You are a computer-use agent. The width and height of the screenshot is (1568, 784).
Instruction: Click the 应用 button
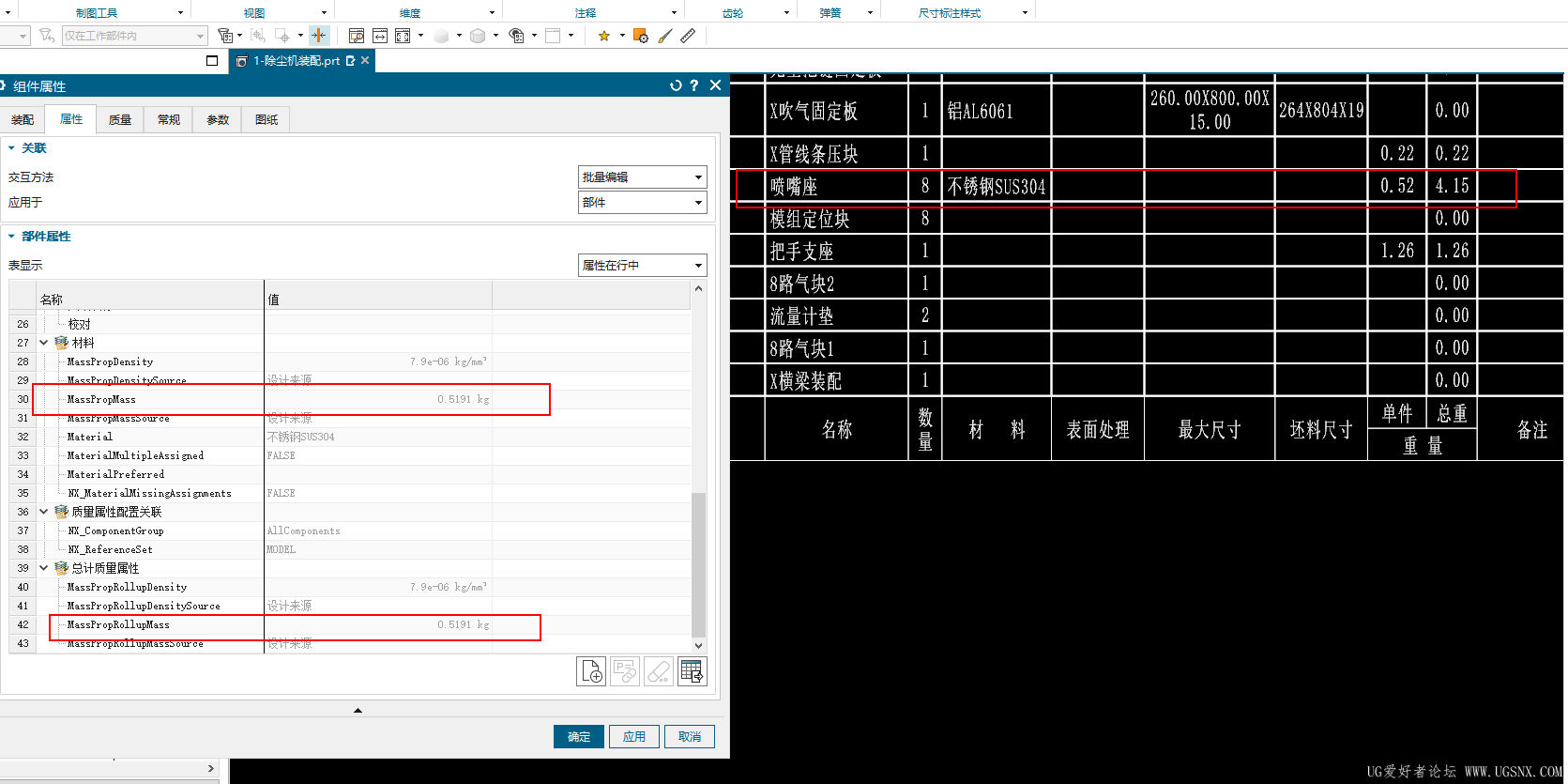(x=634, y=736)
